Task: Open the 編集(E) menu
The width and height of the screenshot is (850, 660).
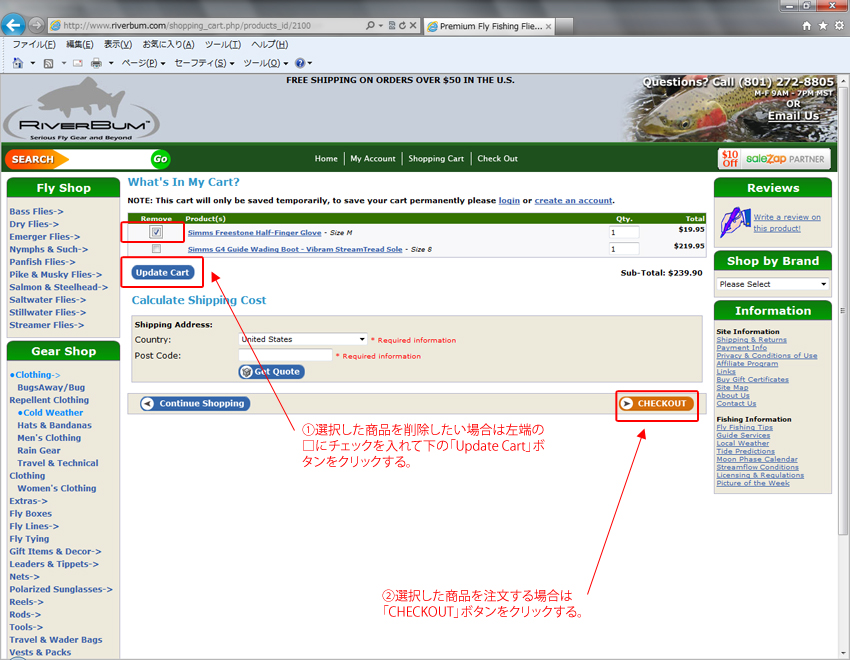Action: (80, 44)
